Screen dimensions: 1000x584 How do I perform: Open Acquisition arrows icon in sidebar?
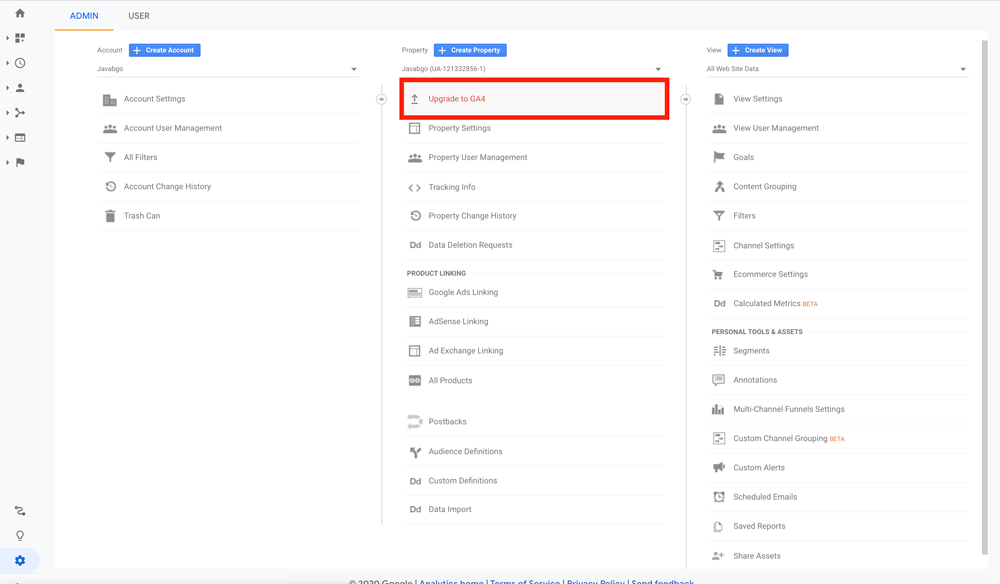pos(20,113)
